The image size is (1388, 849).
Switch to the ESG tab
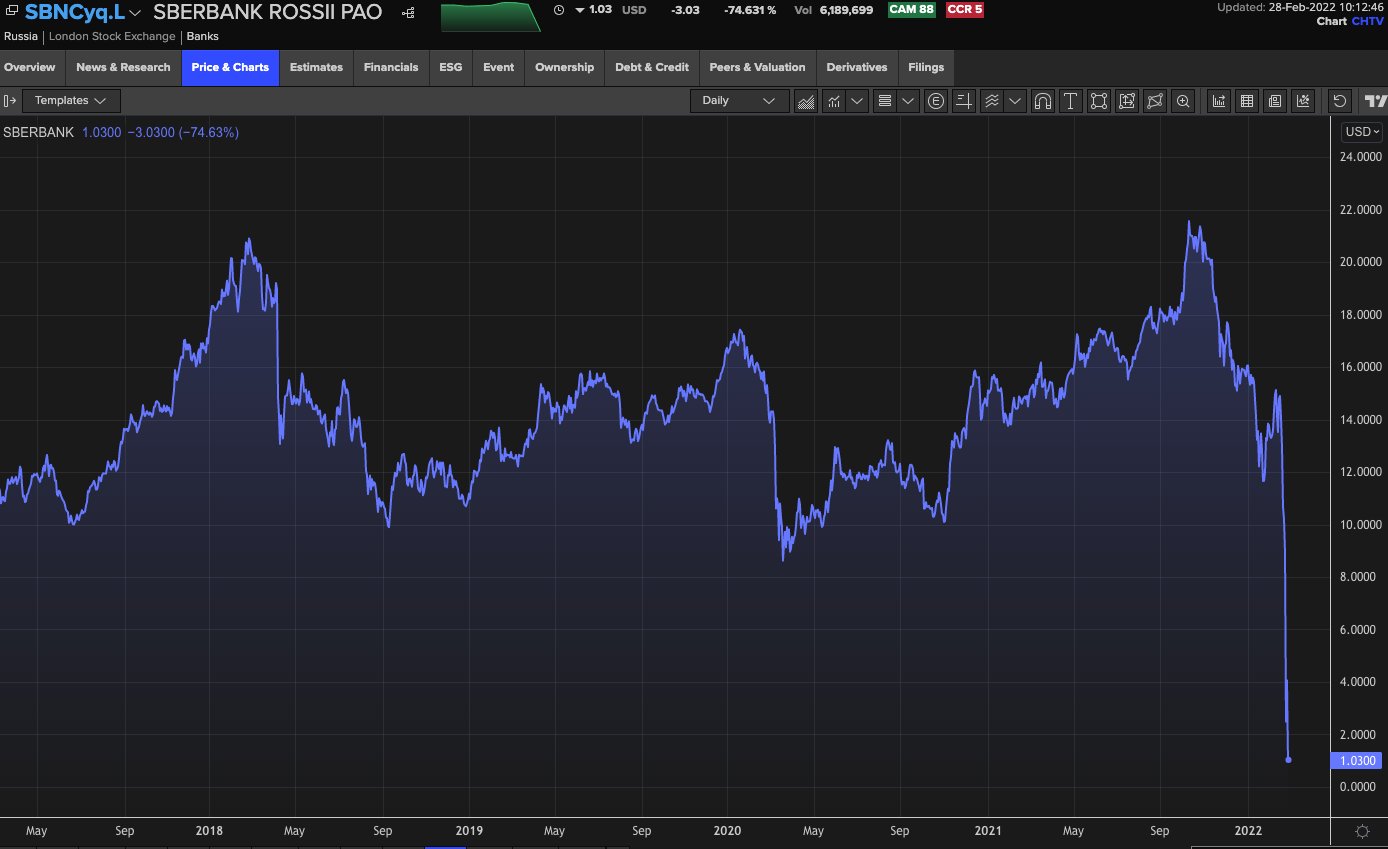[x=451, y=68]
